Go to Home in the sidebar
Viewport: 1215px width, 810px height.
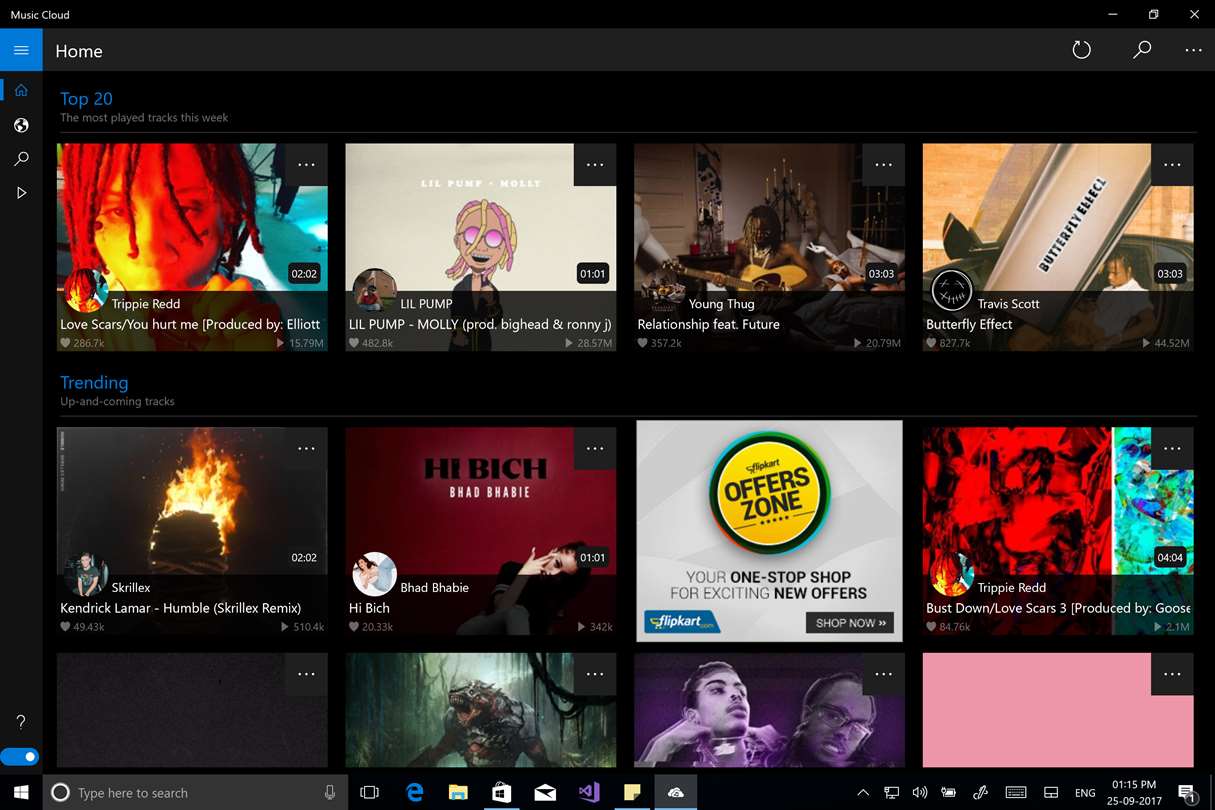(21, 90)
